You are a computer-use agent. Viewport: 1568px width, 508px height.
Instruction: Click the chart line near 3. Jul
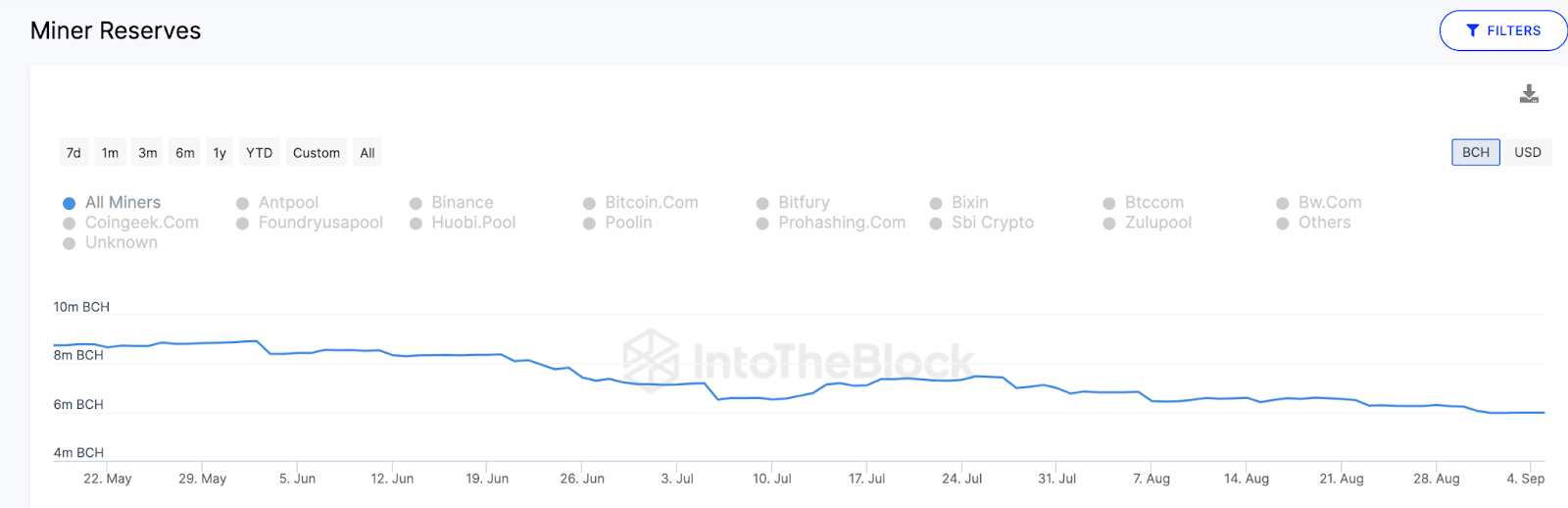[x=677, y=384]
